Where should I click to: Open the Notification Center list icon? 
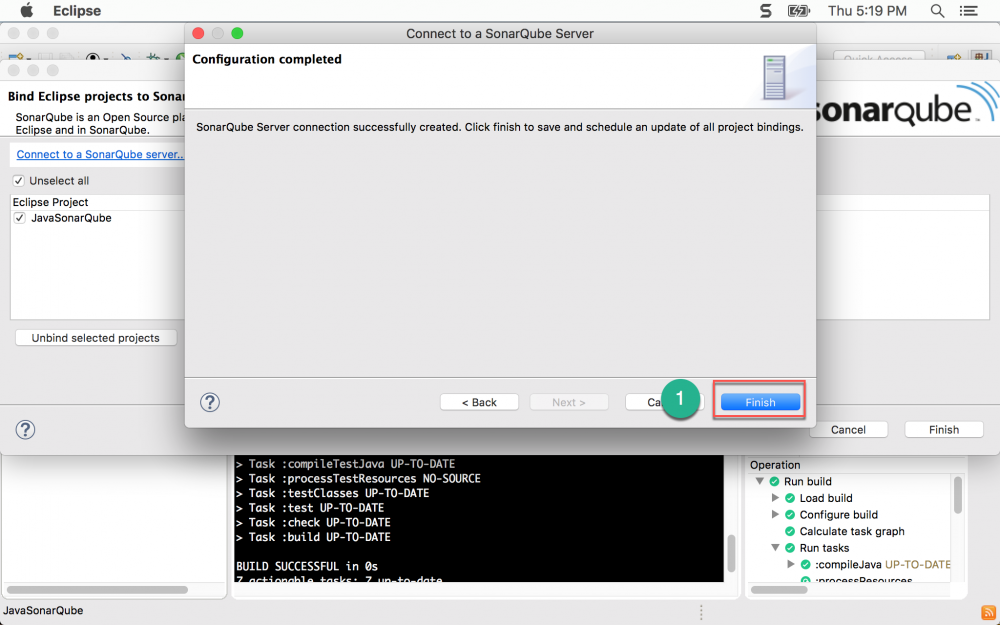click(x=968, y=11)
